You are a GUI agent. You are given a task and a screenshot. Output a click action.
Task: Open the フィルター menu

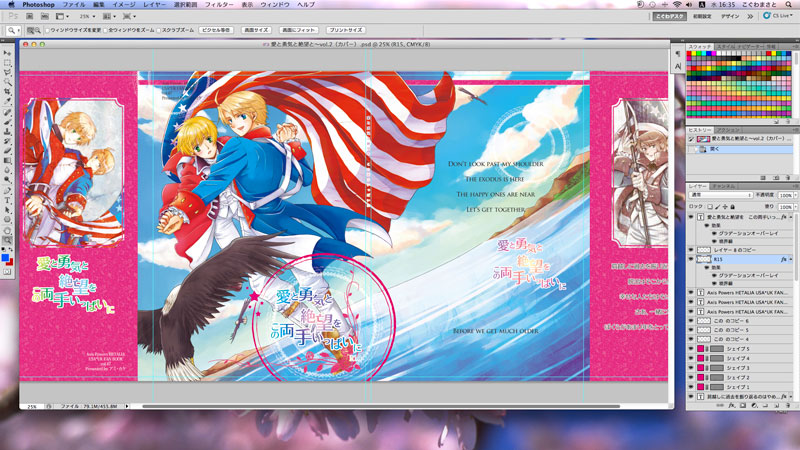pos(219,5)
